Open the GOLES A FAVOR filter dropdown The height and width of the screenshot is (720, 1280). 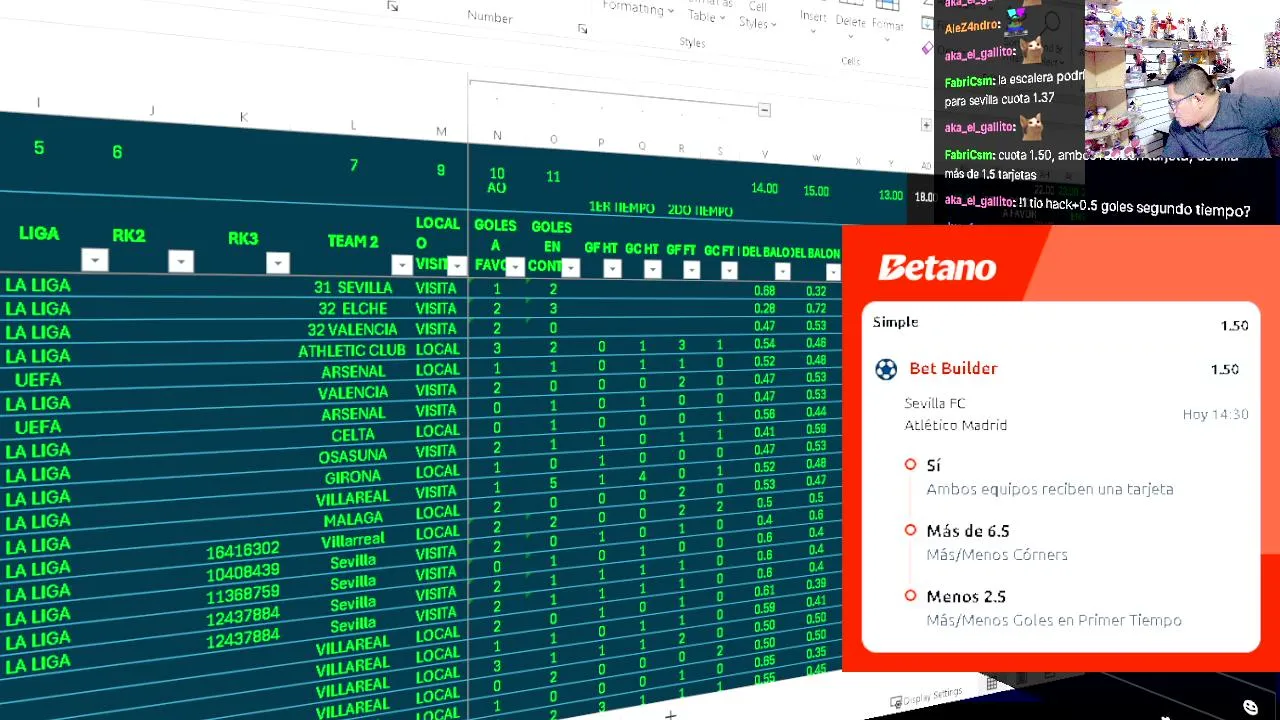tap(515, 267)
